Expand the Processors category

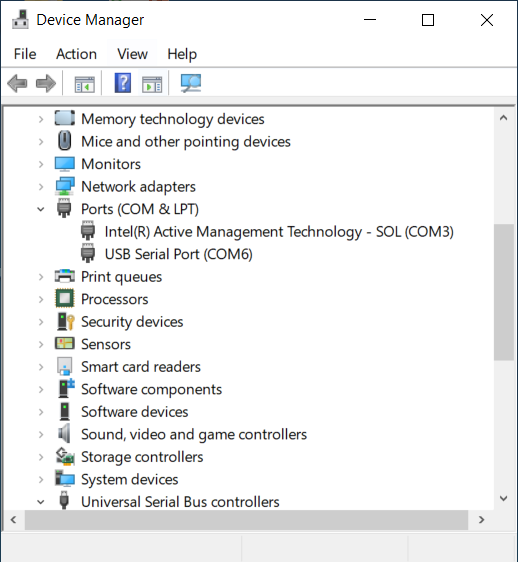click(41, 299)
